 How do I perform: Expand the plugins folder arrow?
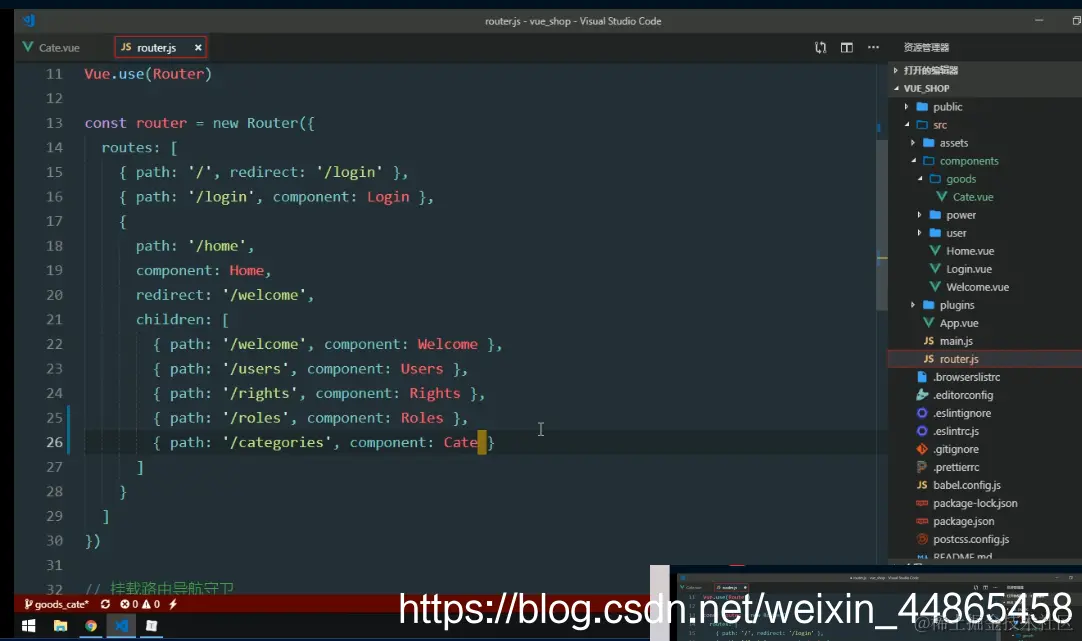point(913,305)
